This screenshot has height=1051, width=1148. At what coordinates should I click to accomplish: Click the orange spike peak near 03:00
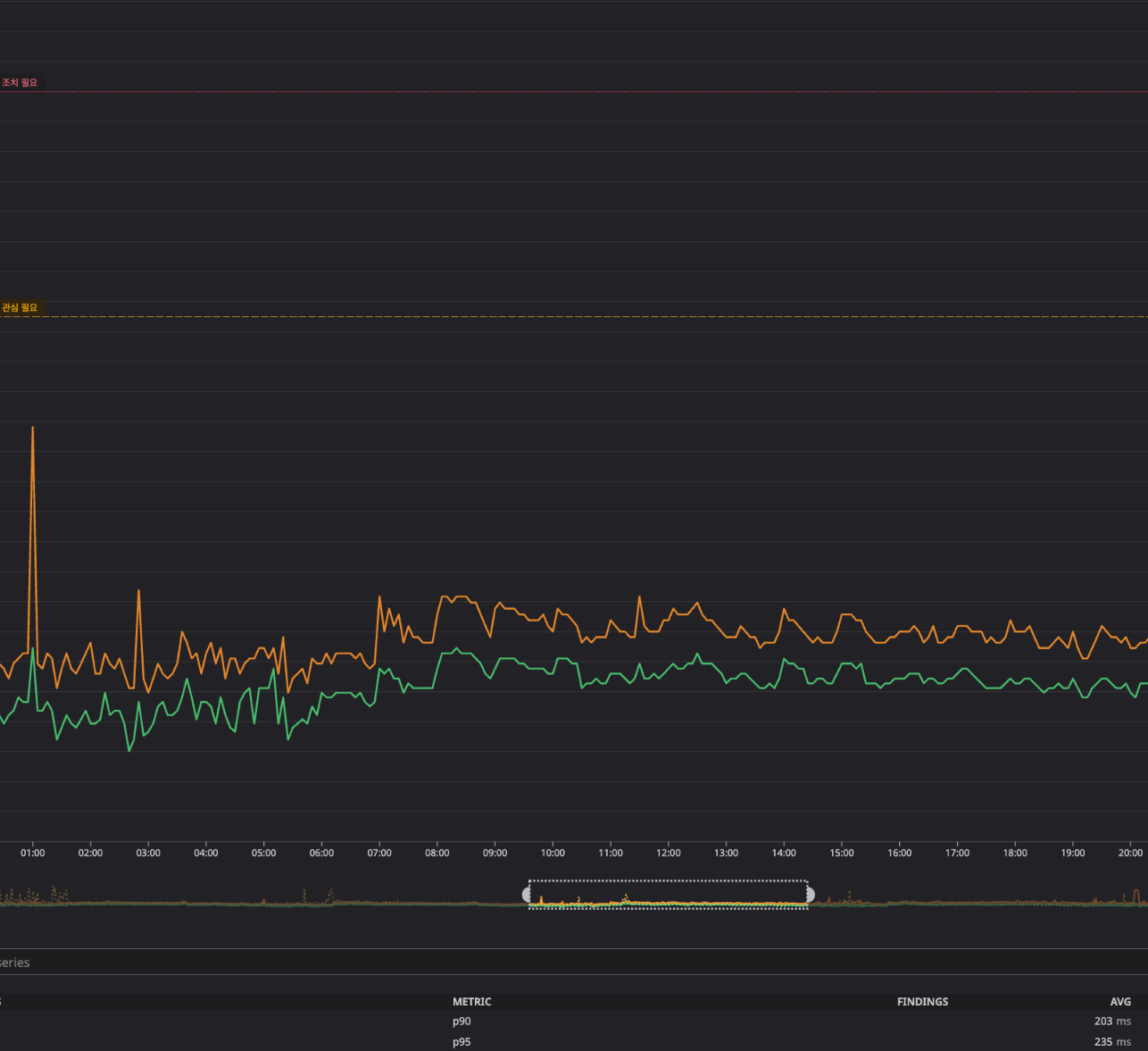(x=138, y=591)
